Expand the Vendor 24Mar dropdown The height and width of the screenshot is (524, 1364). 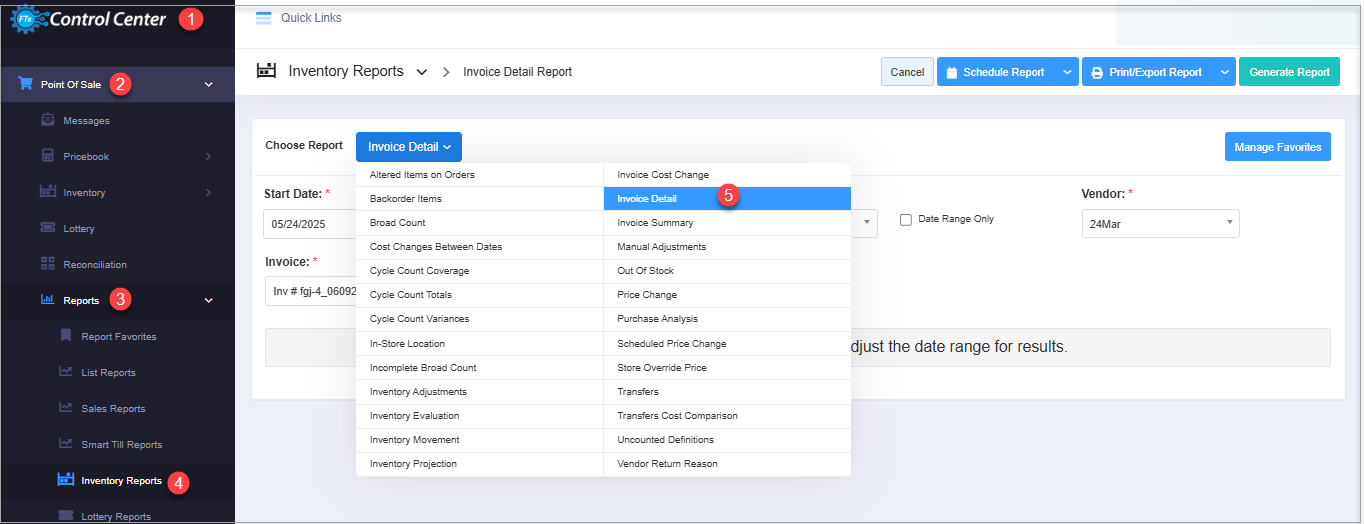pos(1160,224)
